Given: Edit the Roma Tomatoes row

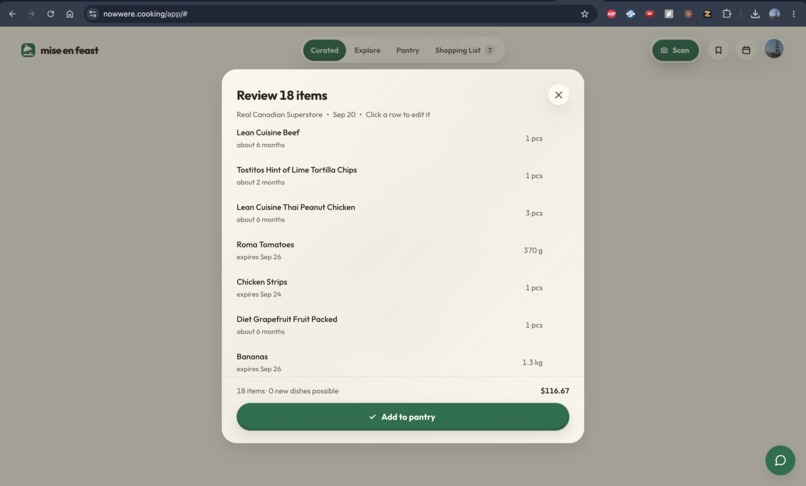Looking at the screenshot, I should (x=402, y=250).
